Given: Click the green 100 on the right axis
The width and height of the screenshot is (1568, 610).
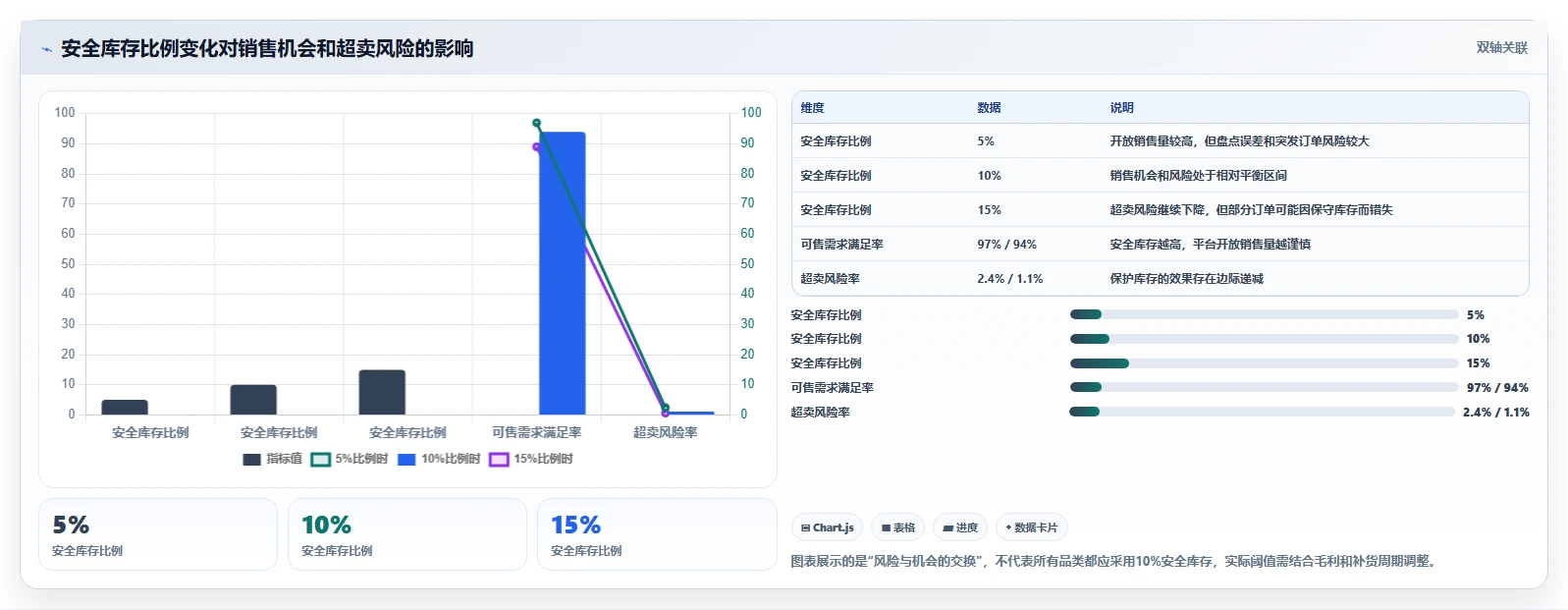Looking at the screenshot, I should point(751,113).
